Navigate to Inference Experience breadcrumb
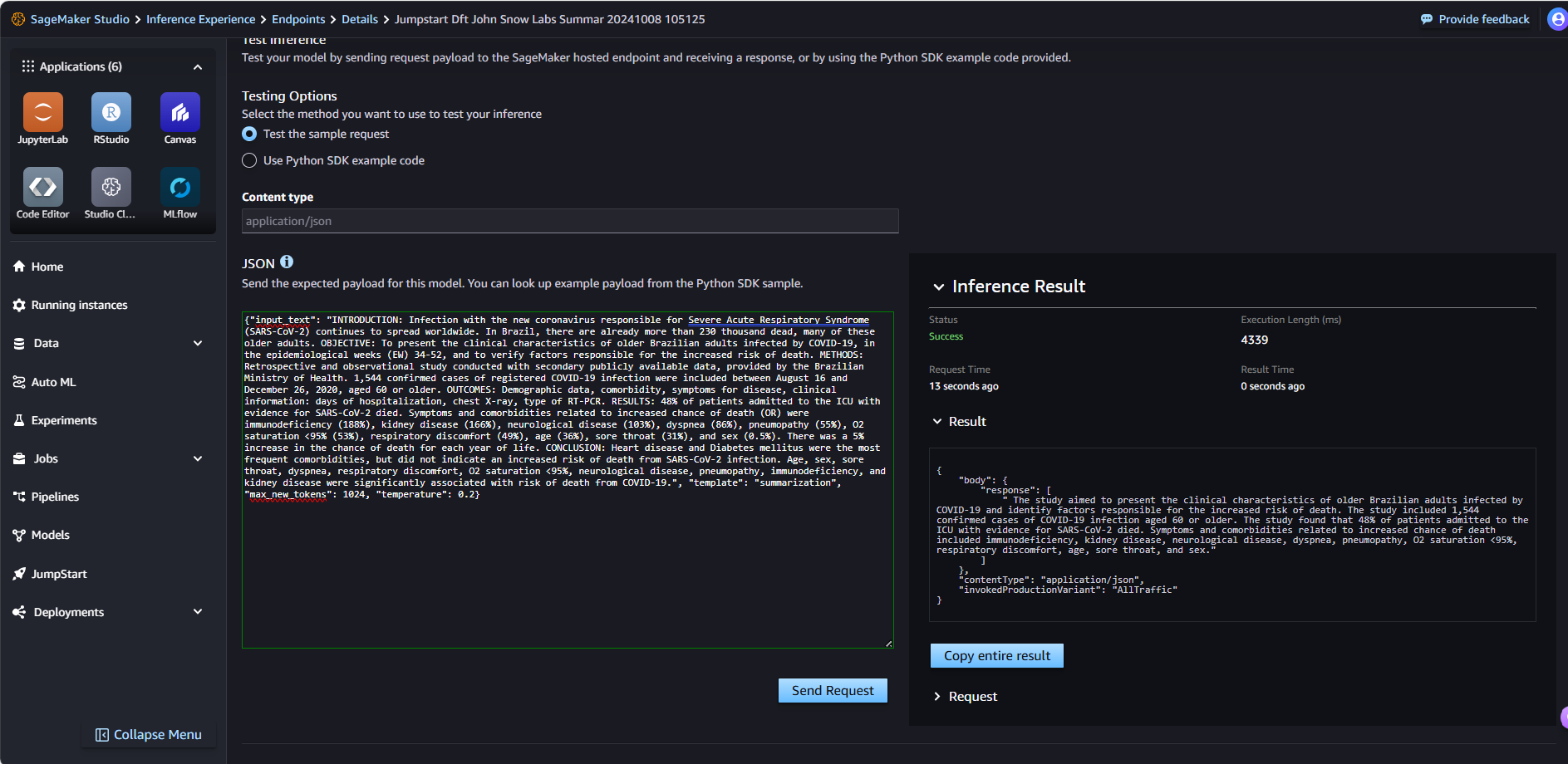 click(201, 19)
